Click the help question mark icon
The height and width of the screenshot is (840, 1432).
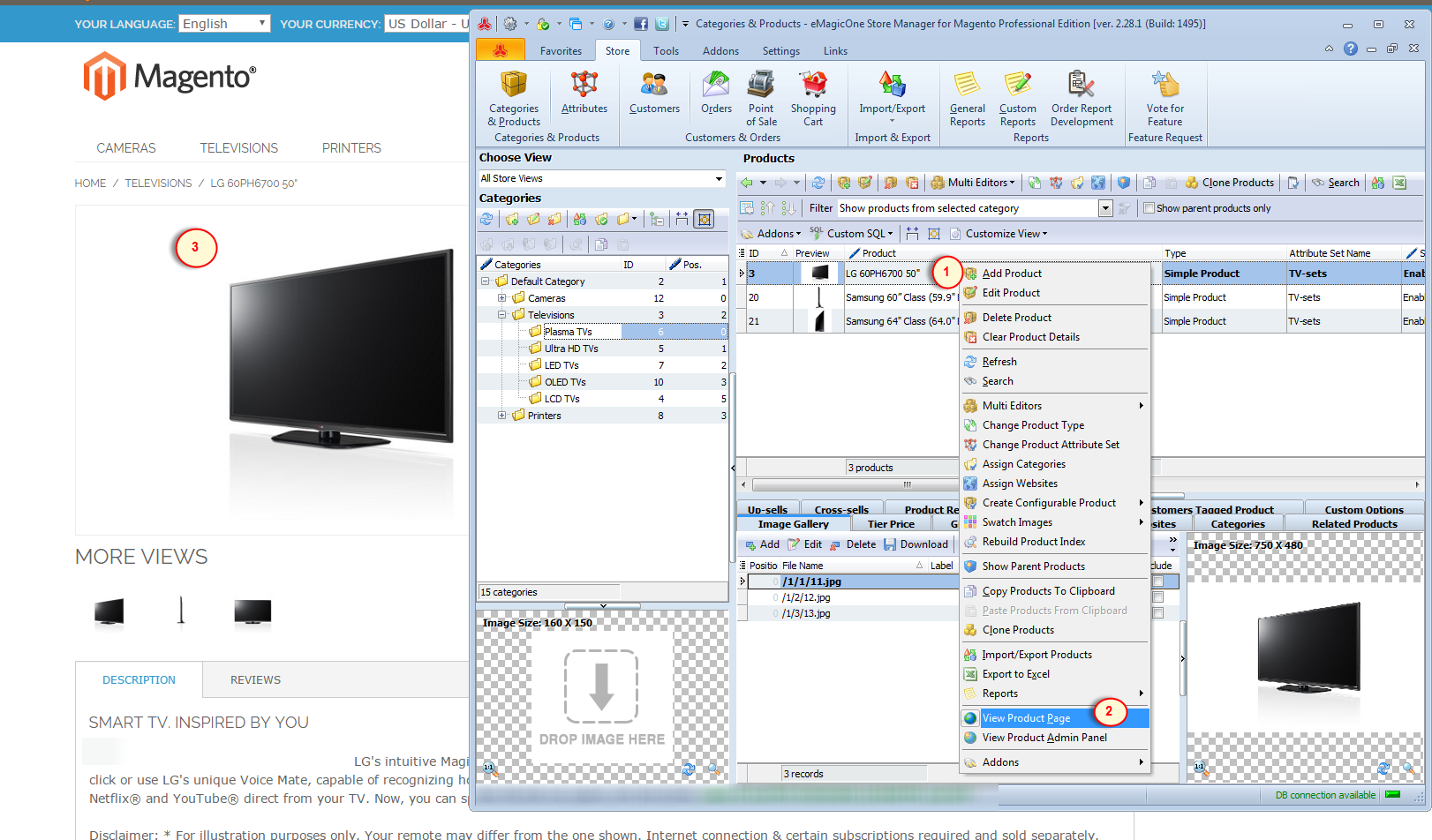coord(1351,49)
